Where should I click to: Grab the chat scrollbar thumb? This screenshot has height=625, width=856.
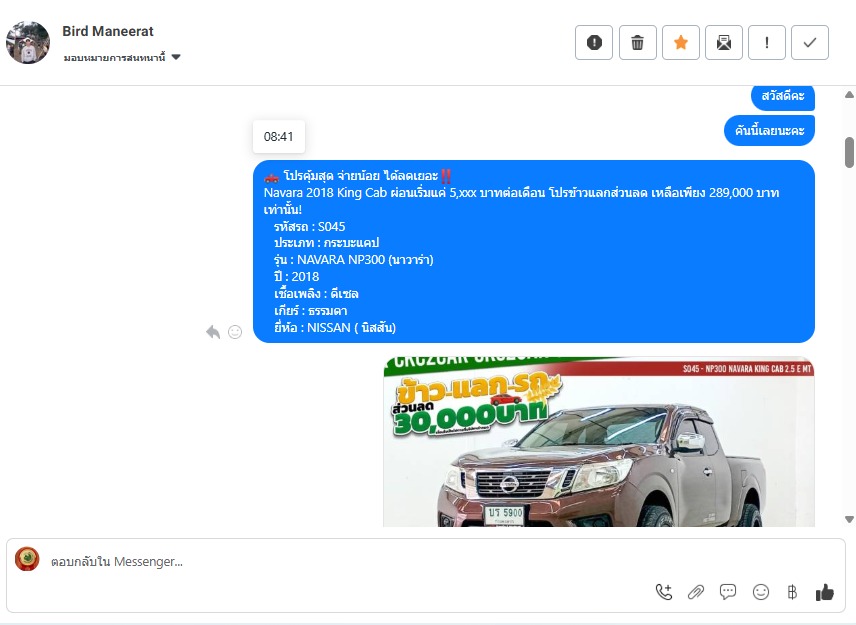coord(849,152)
